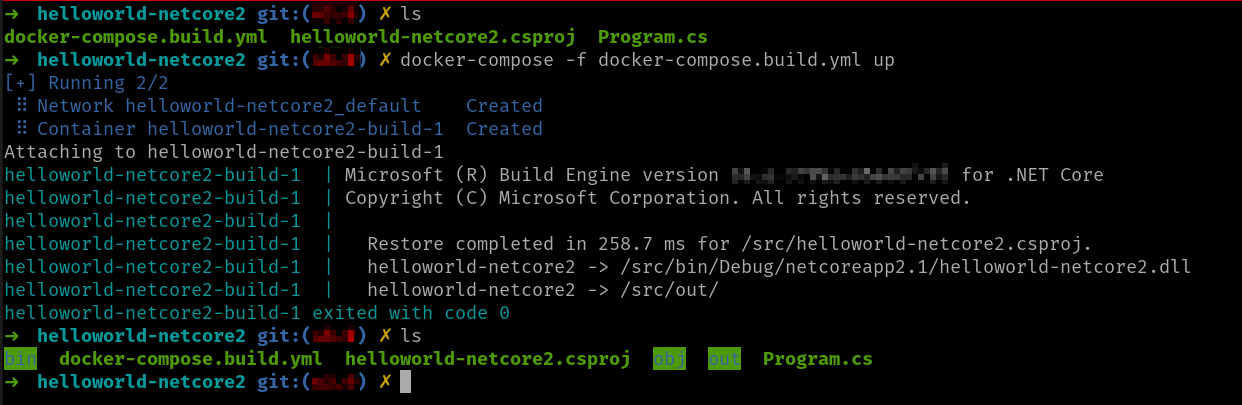The height and width of the screenshot is (405, 1242).
Task: Click the Created status for the Container
Action: pos(504,129)
